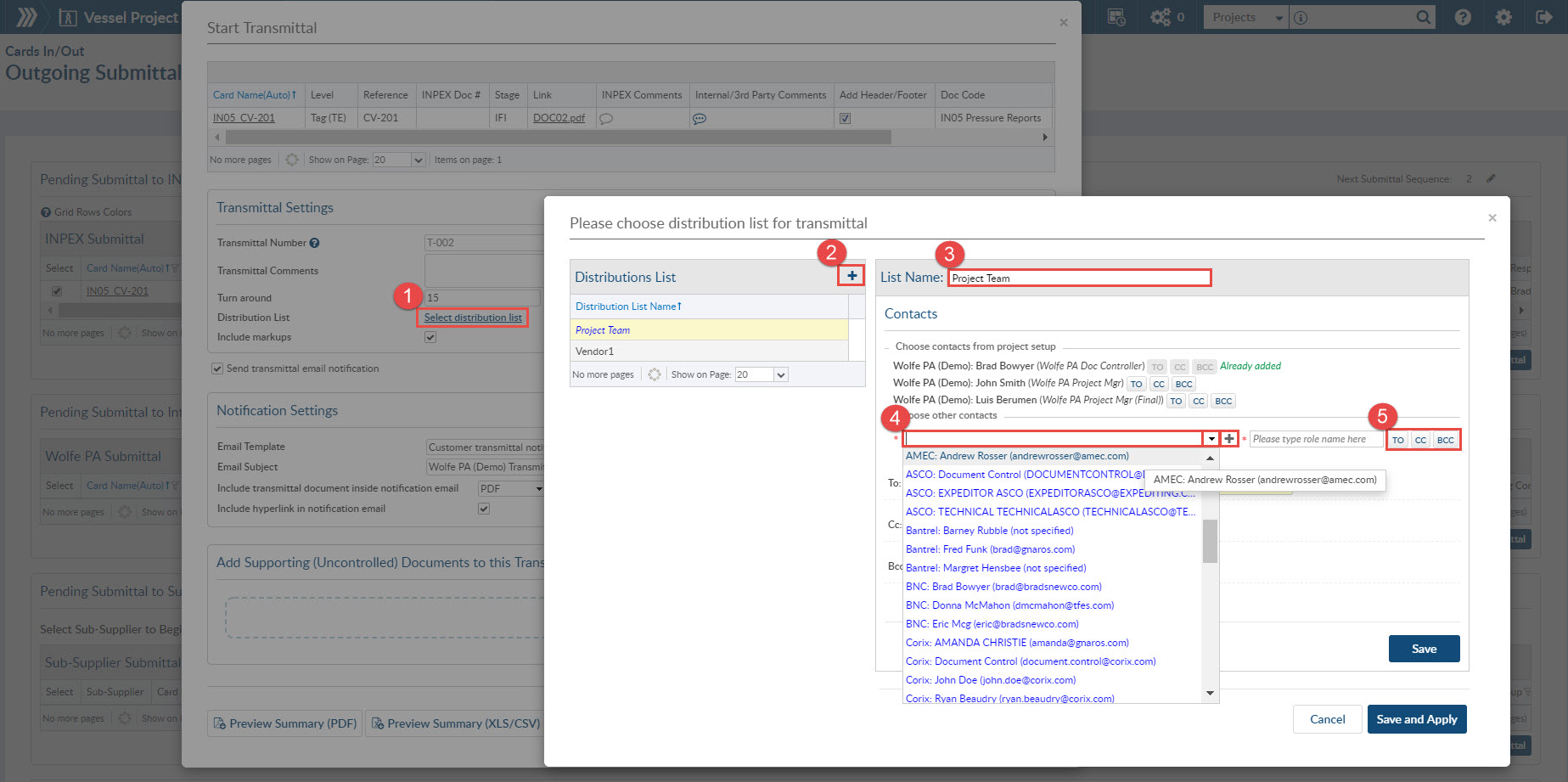Add Luis Berumen as BCC recipient
Screen dimensions: 1568x782
click(x=1223, y=401)
